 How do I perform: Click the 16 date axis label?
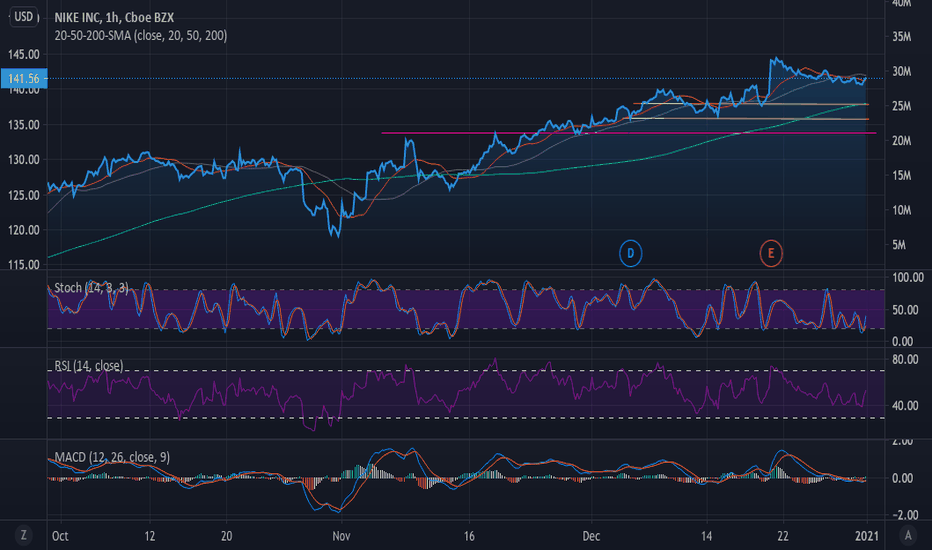(469, 536)
